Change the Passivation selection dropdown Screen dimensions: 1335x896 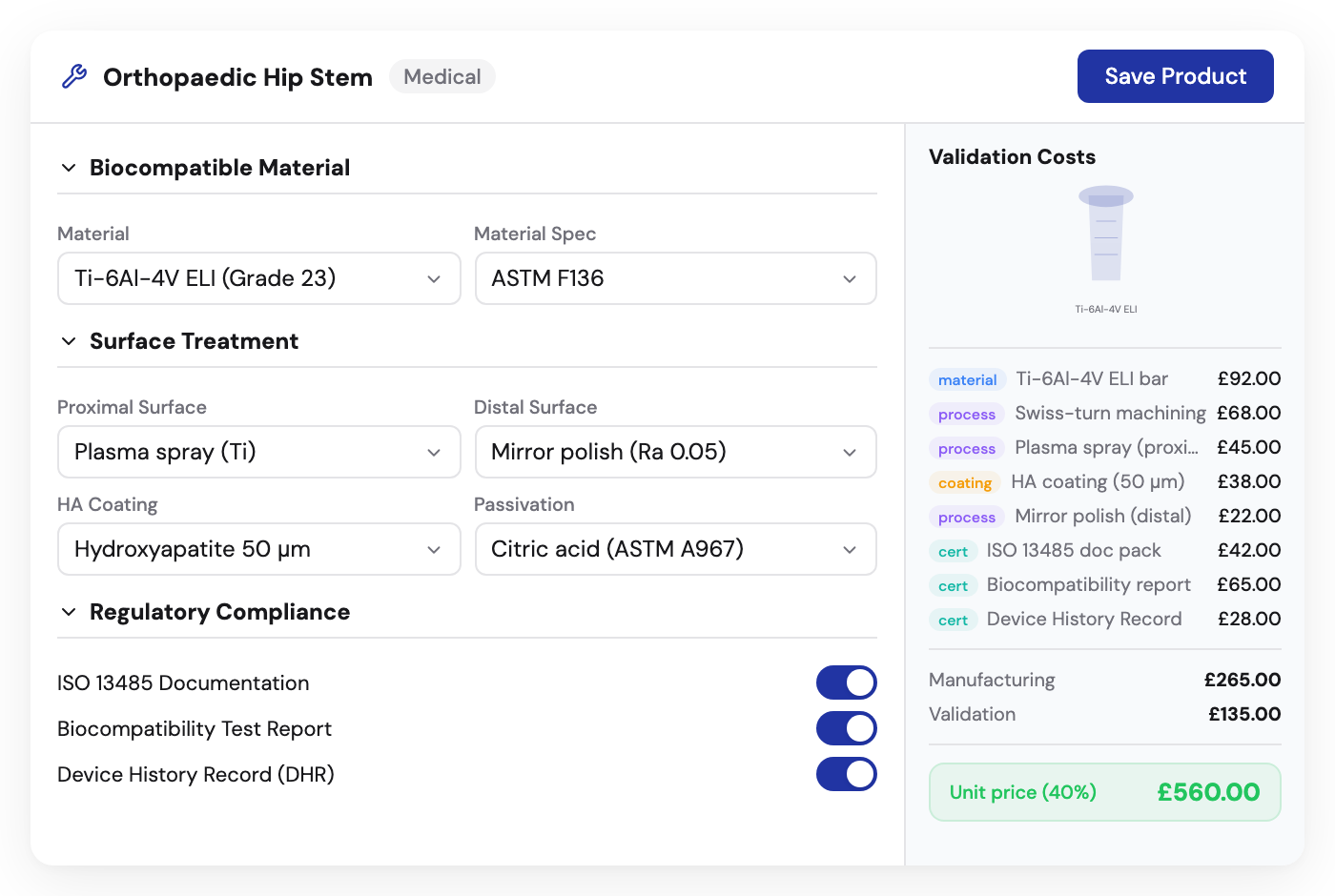pos(675,549)
